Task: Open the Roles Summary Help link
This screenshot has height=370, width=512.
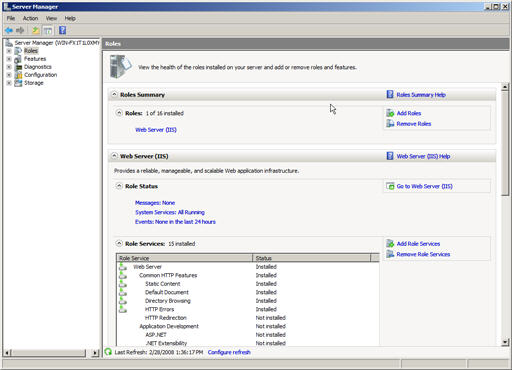Action: pyautogui.click(x=421, y=95)
